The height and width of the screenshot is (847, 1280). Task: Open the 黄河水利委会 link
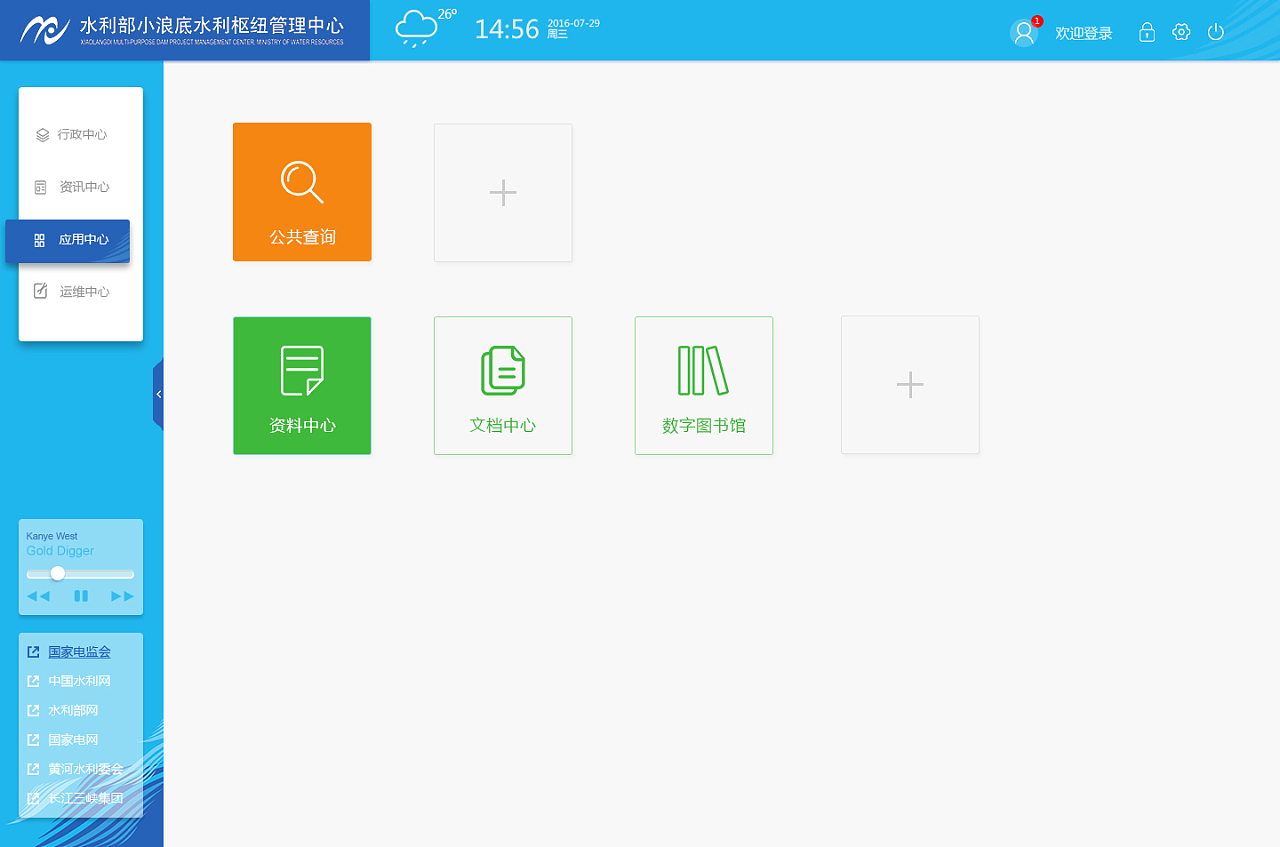(x=86, y=769)
